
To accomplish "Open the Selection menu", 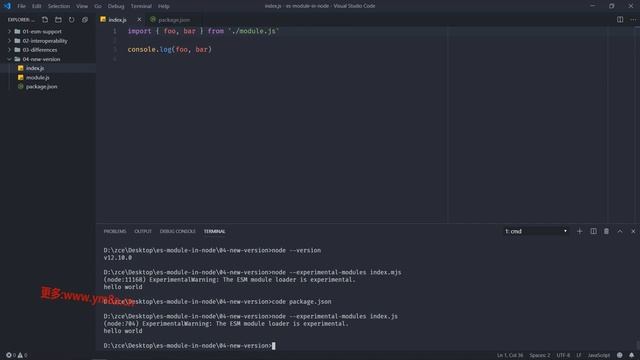I will pos(59,6).
